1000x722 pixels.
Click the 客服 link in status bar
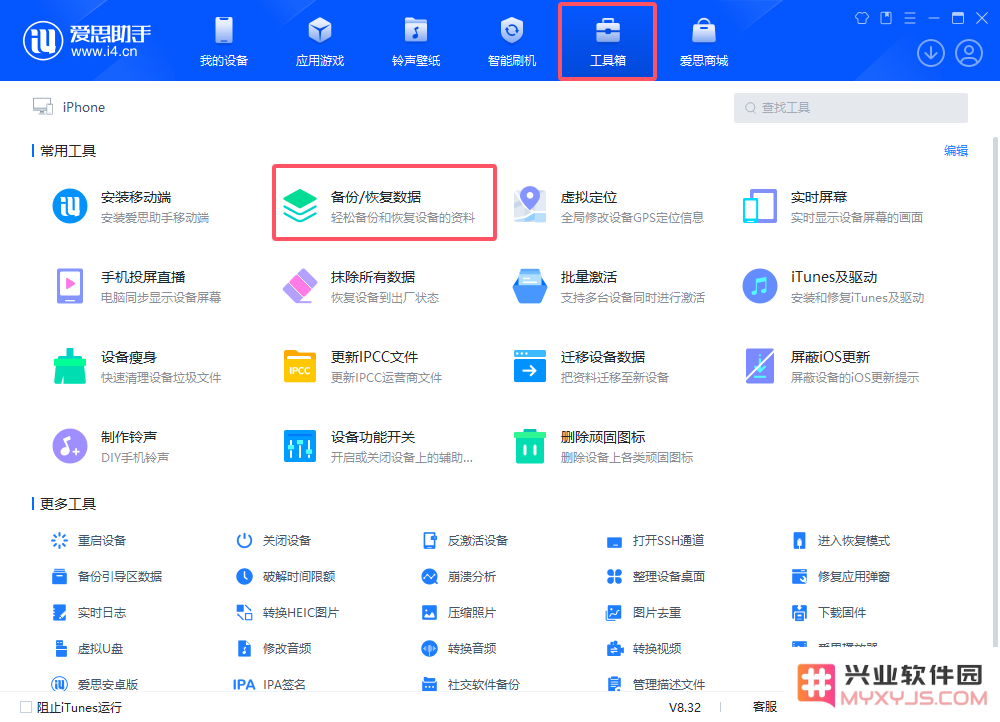[764, 707]
